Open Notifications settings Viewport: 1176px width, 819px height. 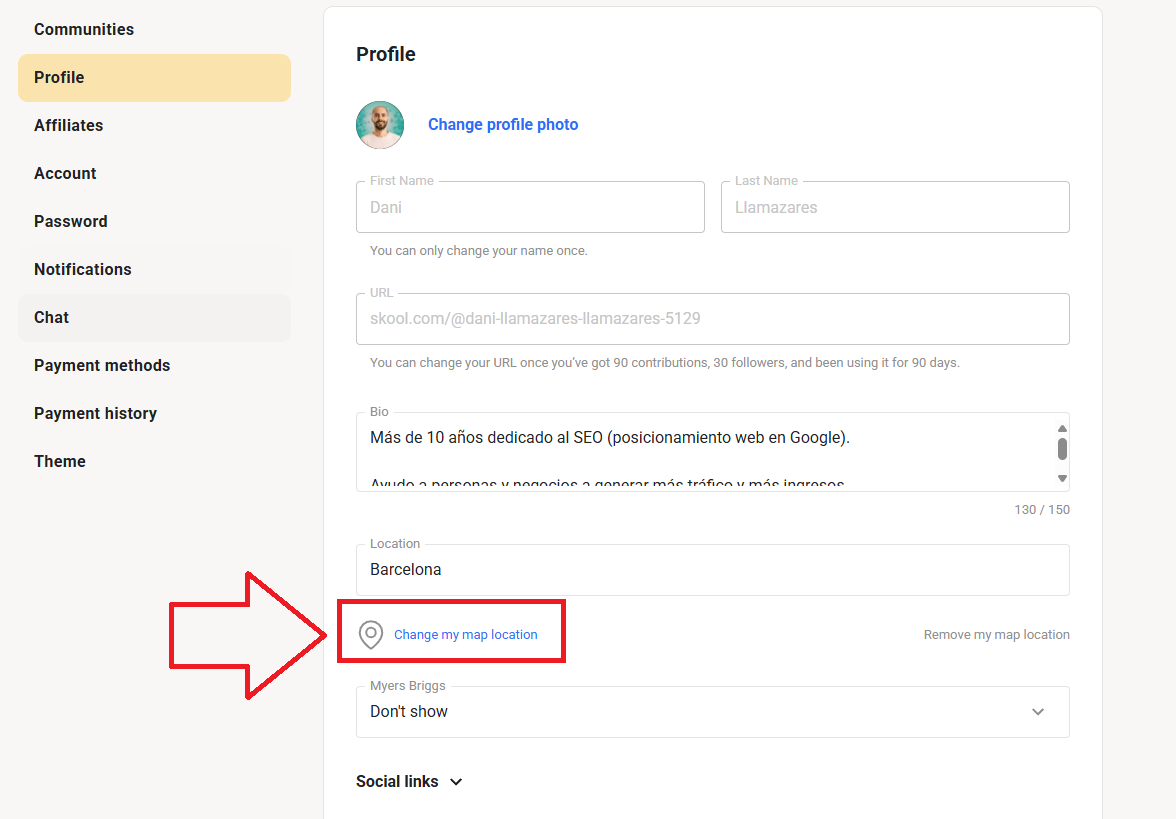[83, 270]
